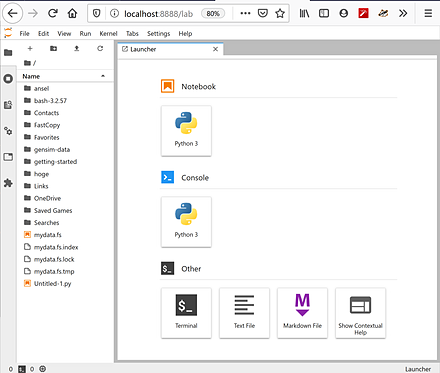Open the Open Tabs sidebar icon
Viewport: 440px width, 373px height.
pos(8,157)
